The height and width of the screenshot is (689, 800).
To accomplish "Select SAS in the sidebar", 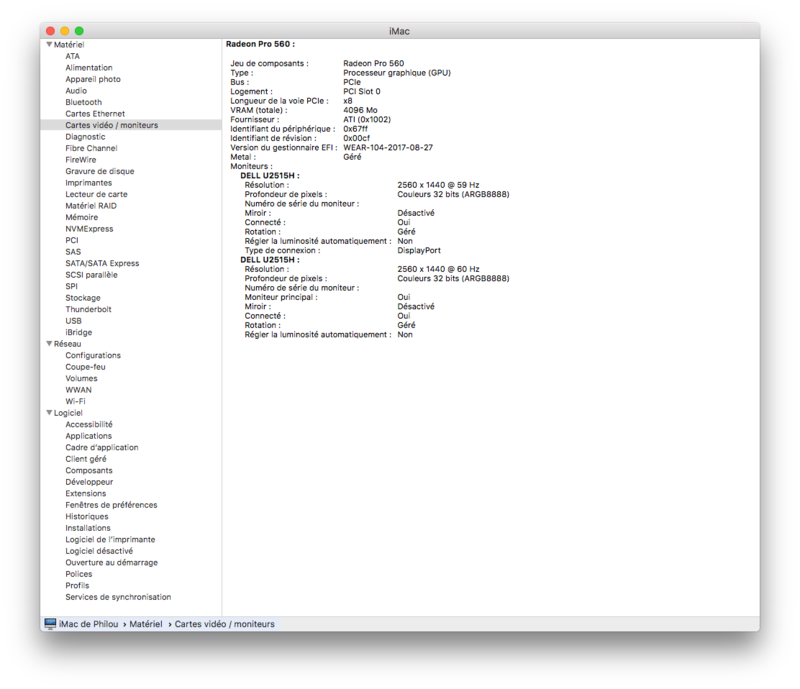I will pos(73,252).
